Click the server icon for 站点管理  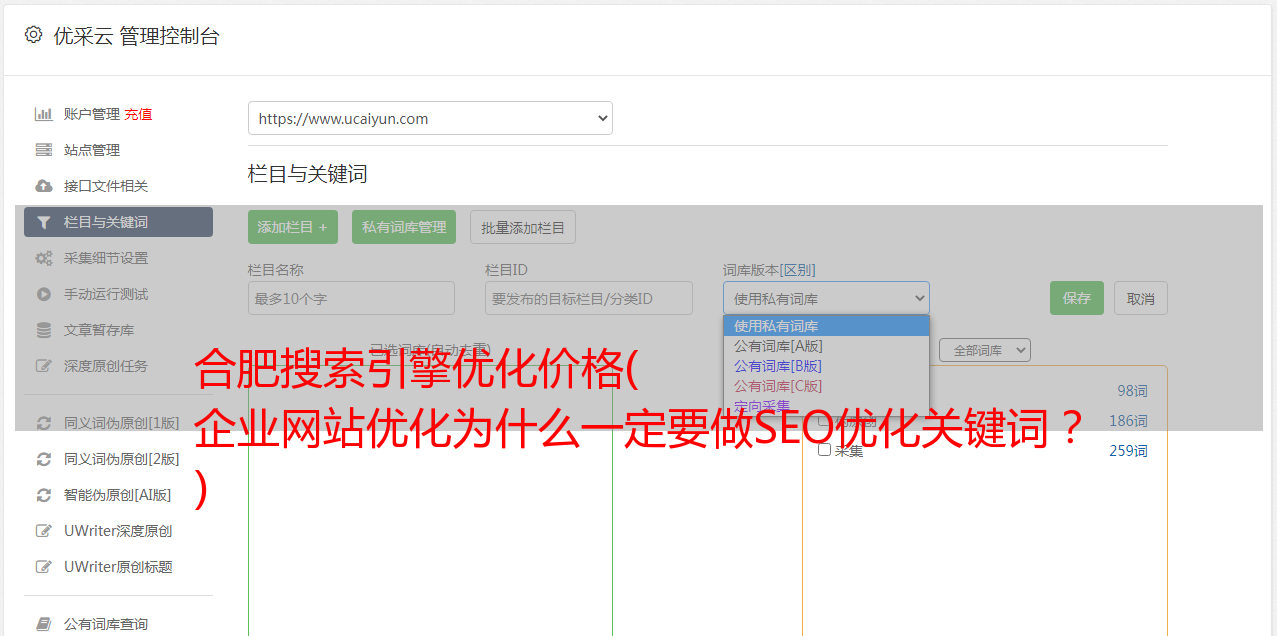[43, 150]
